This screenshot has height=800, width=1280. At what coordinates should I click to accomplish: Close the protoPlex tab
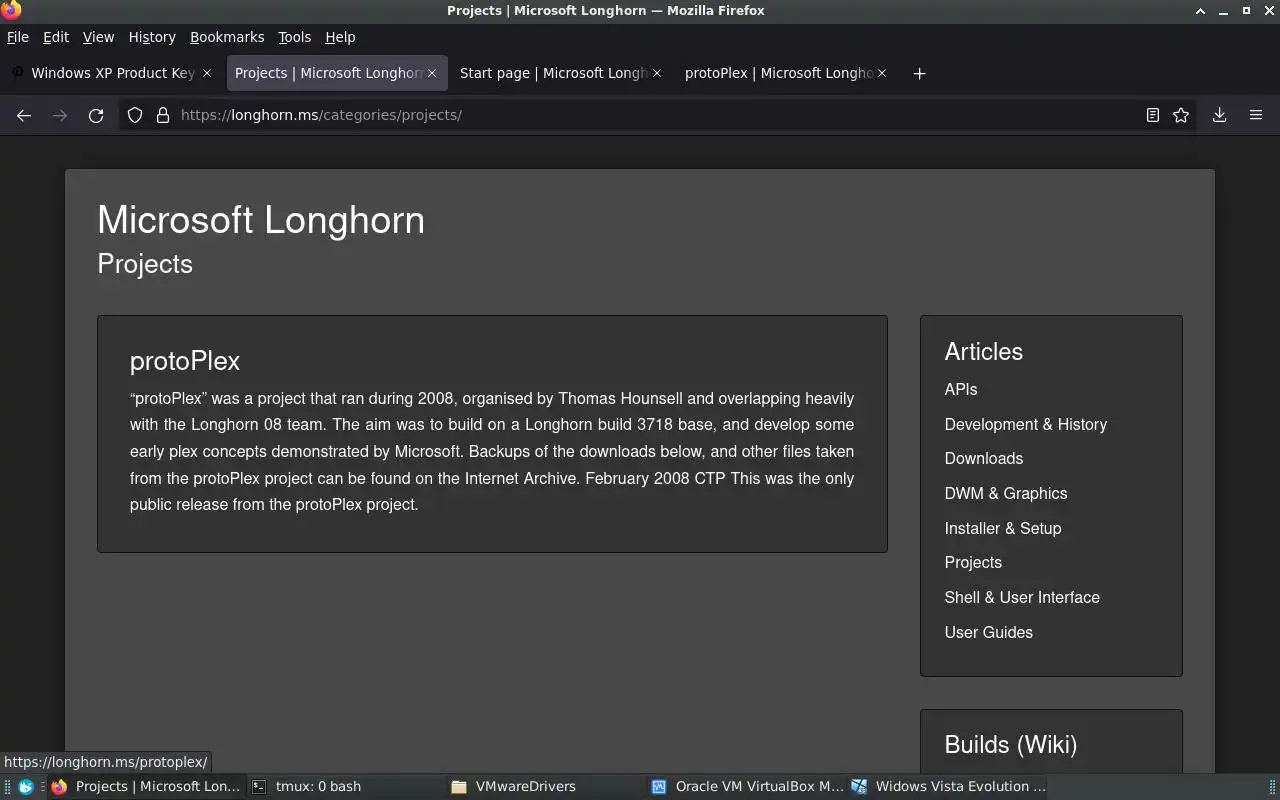pos(882,73)
